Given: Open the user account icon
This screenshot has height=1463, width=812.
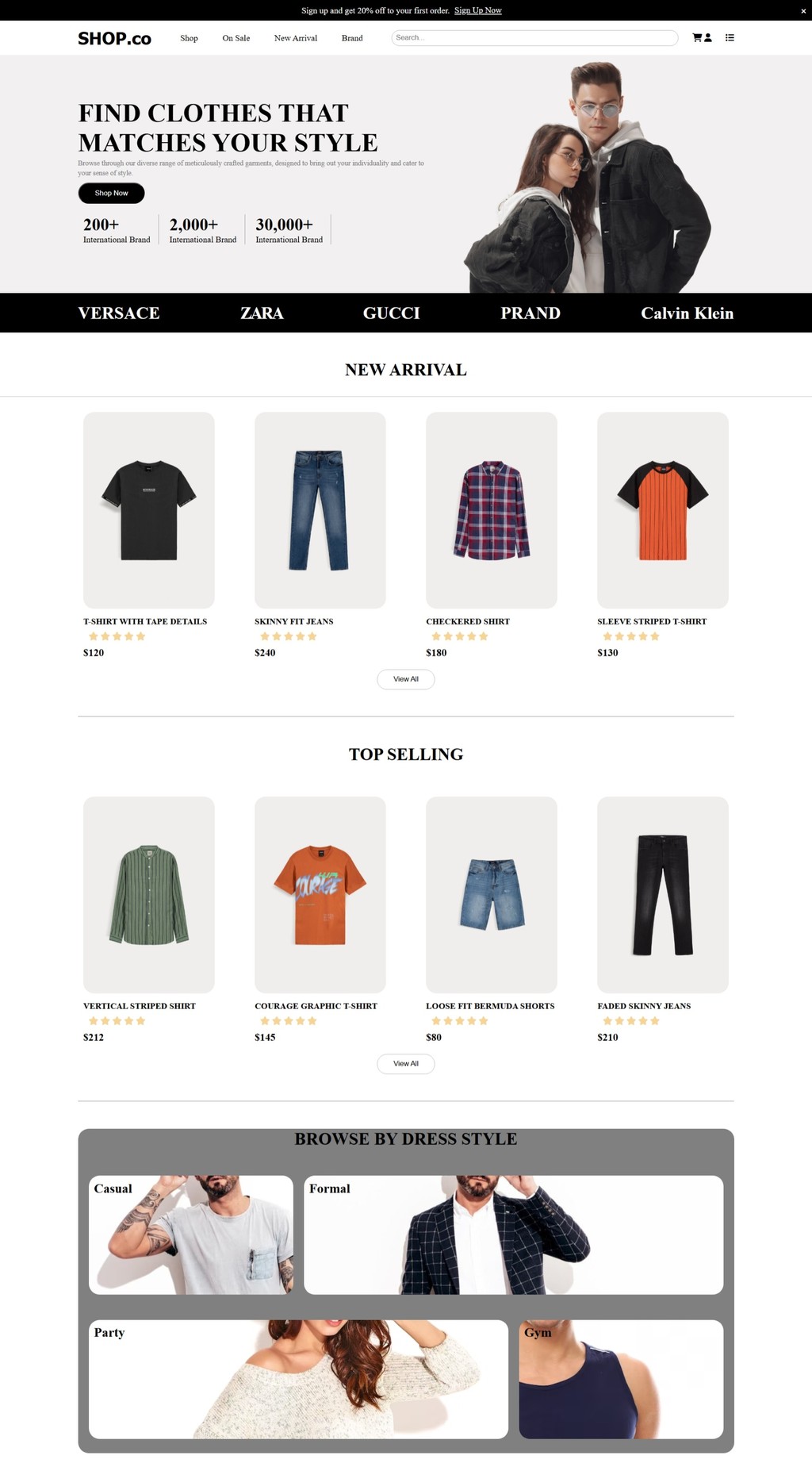Looking at the screenshot, I should click(708, 37).
